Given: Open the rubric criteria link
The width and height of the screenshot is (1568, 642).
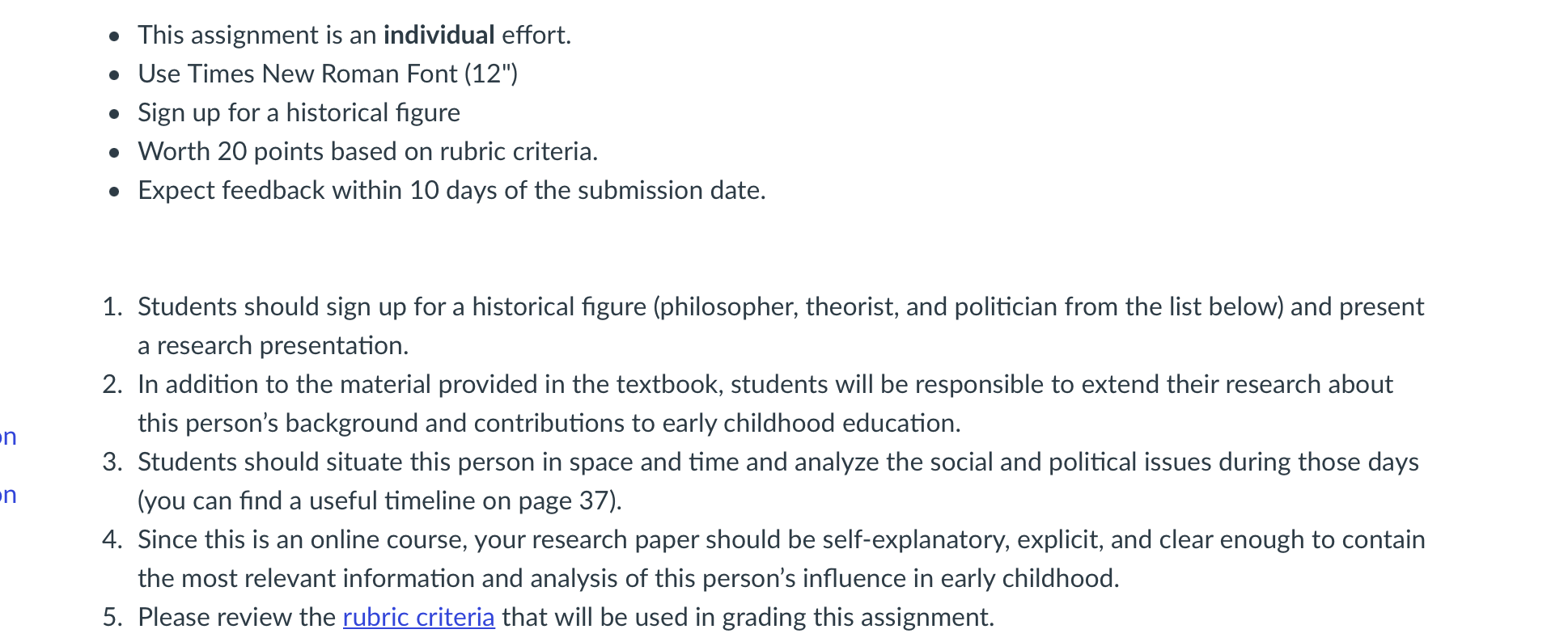Looking at the screenshot, I should click(x=418, y=617).
